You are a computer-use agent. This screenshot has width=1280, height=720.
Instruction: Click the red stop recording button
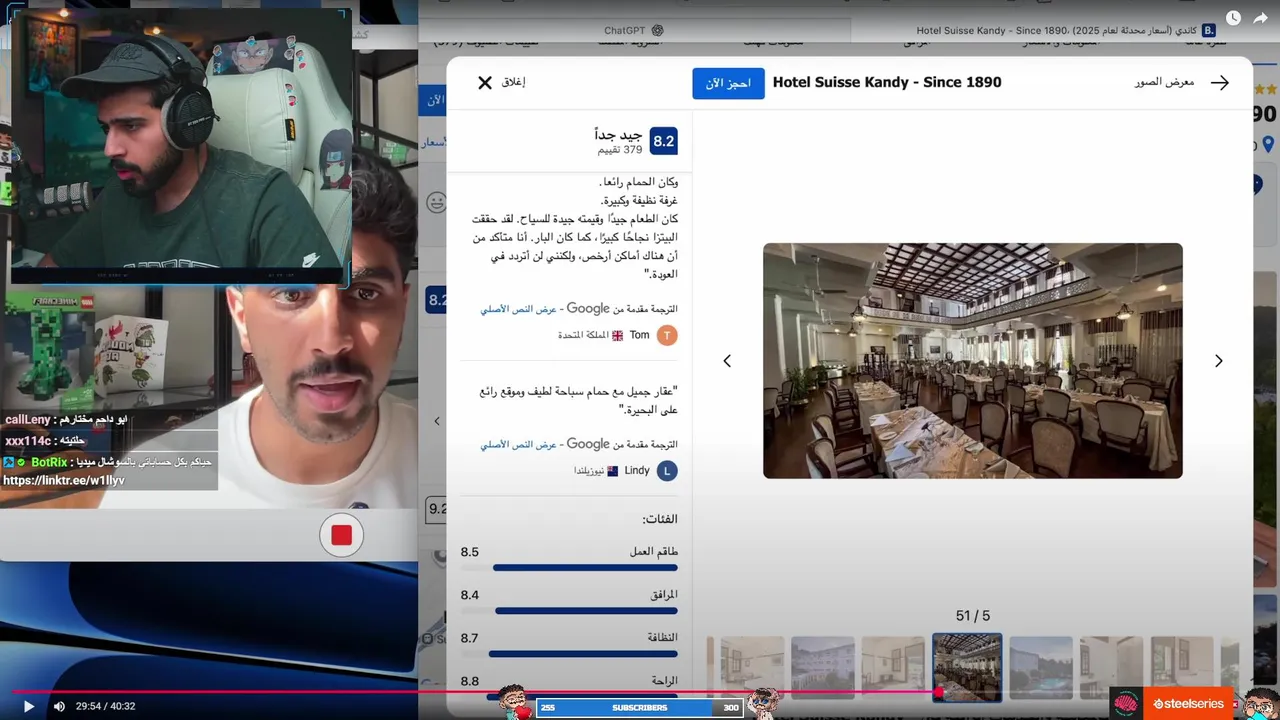(x=342, y=535)
